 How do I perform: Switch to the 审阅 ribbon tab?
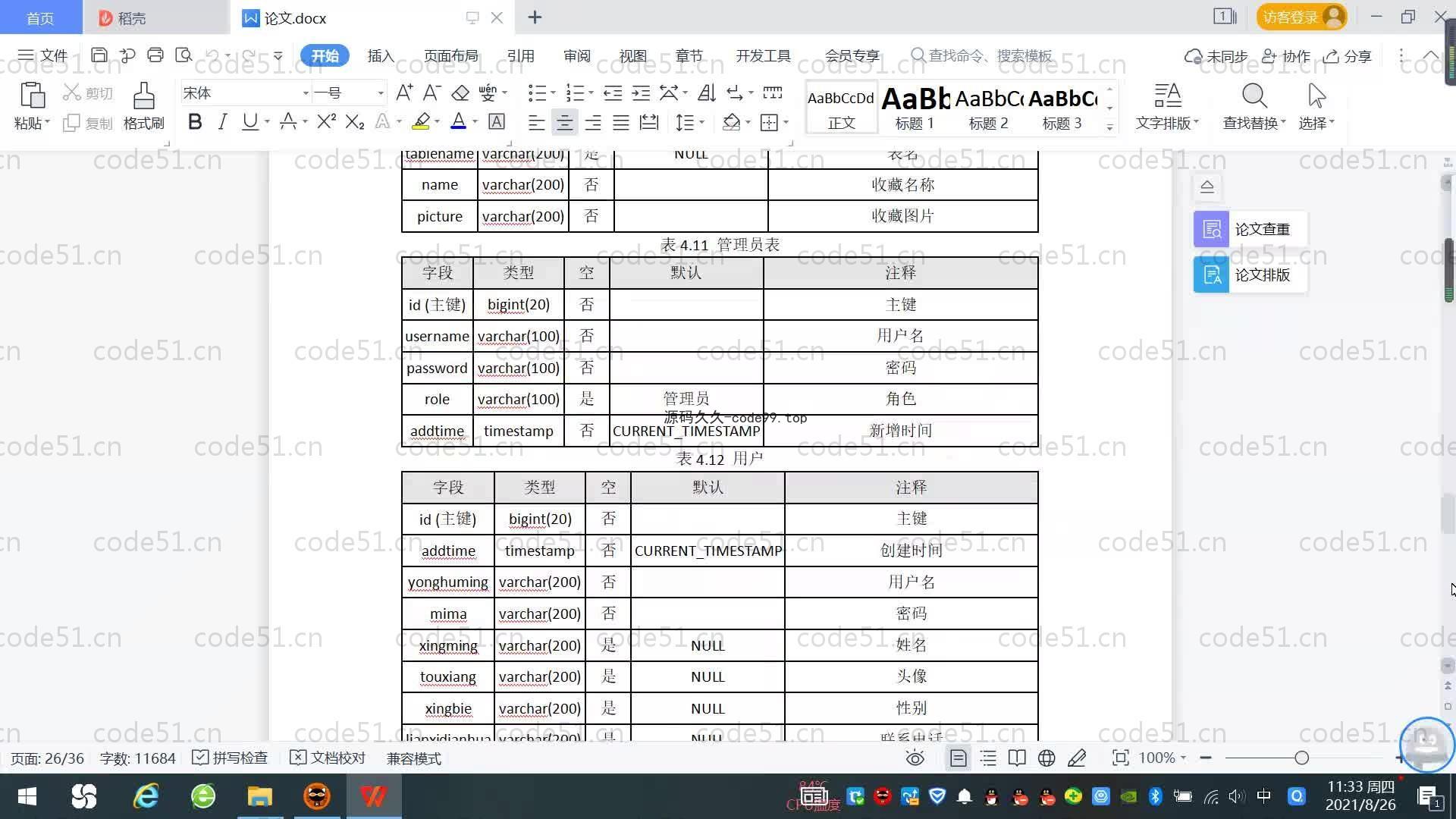coord(576,55)
